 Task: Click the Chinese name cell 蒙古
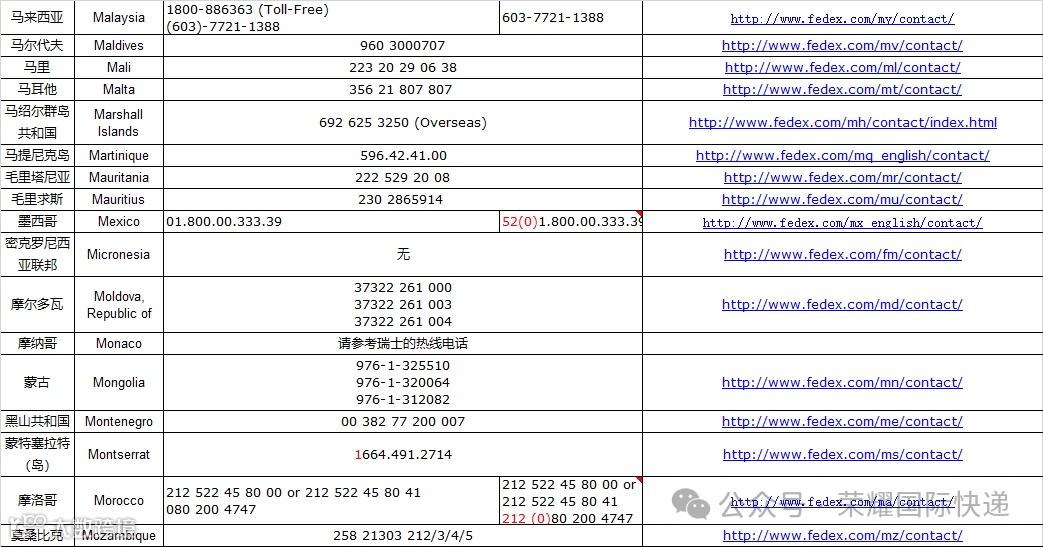[37, 383]
